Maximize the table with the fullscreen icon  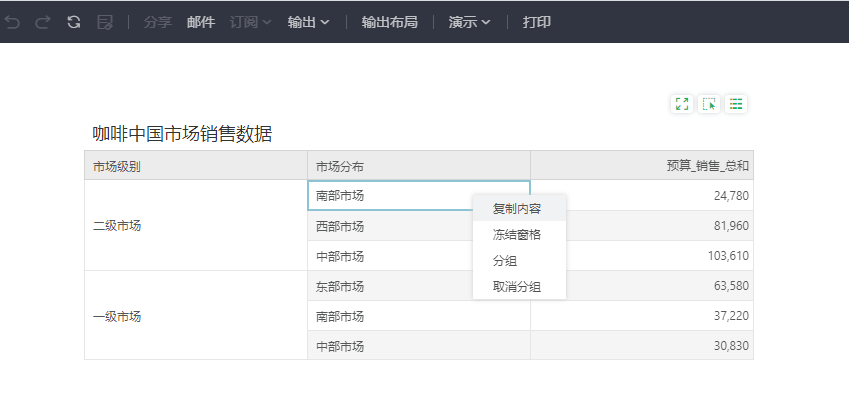pos(682,104)
